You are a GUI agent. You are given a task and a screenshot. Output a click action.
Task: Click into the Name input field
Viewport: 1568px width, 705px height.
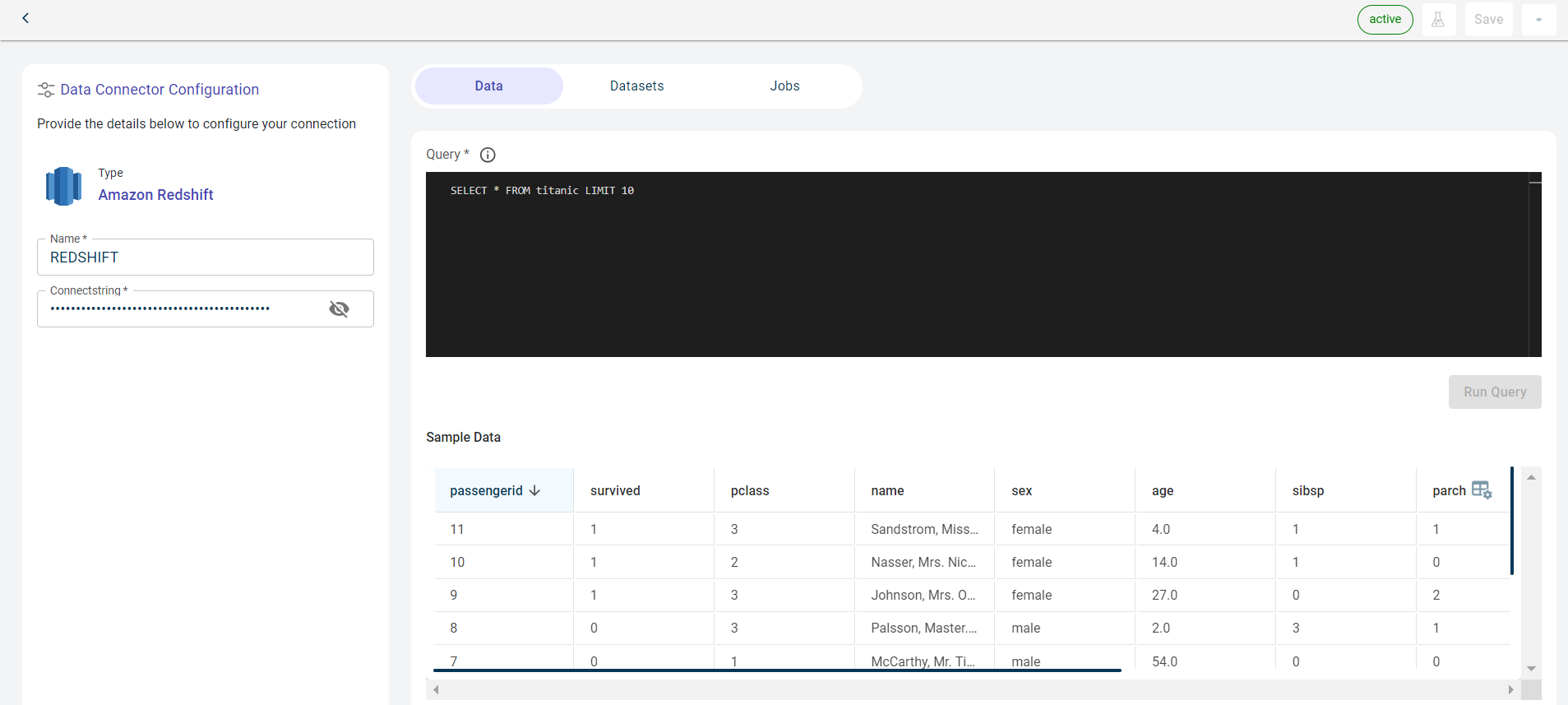(206, 257)
